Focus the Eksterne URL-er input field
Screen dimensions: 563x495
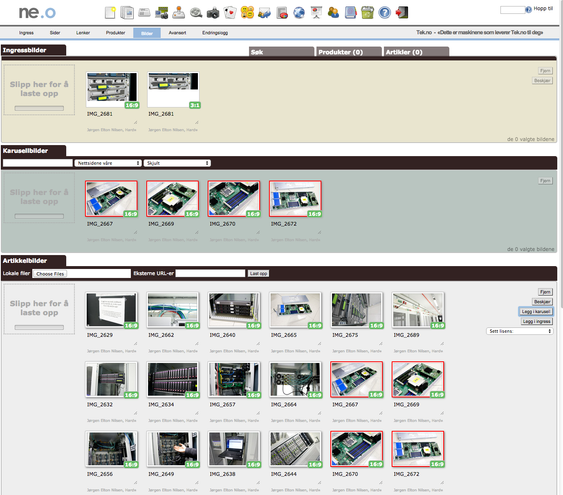click(210, 274)
